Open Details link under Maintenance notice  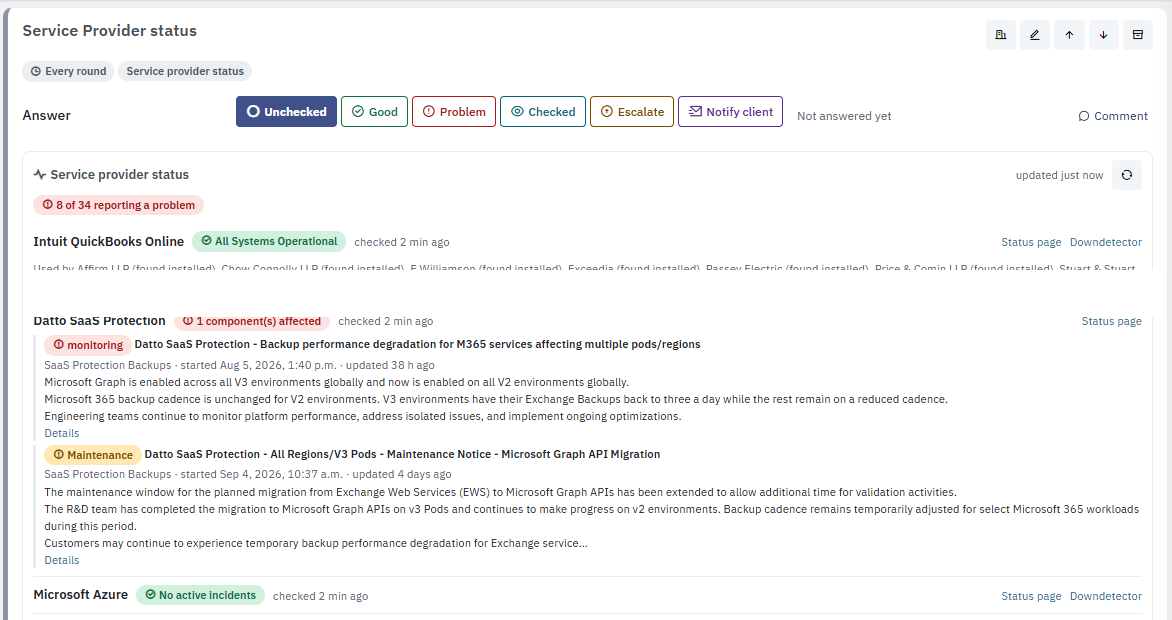pos(61,560)
